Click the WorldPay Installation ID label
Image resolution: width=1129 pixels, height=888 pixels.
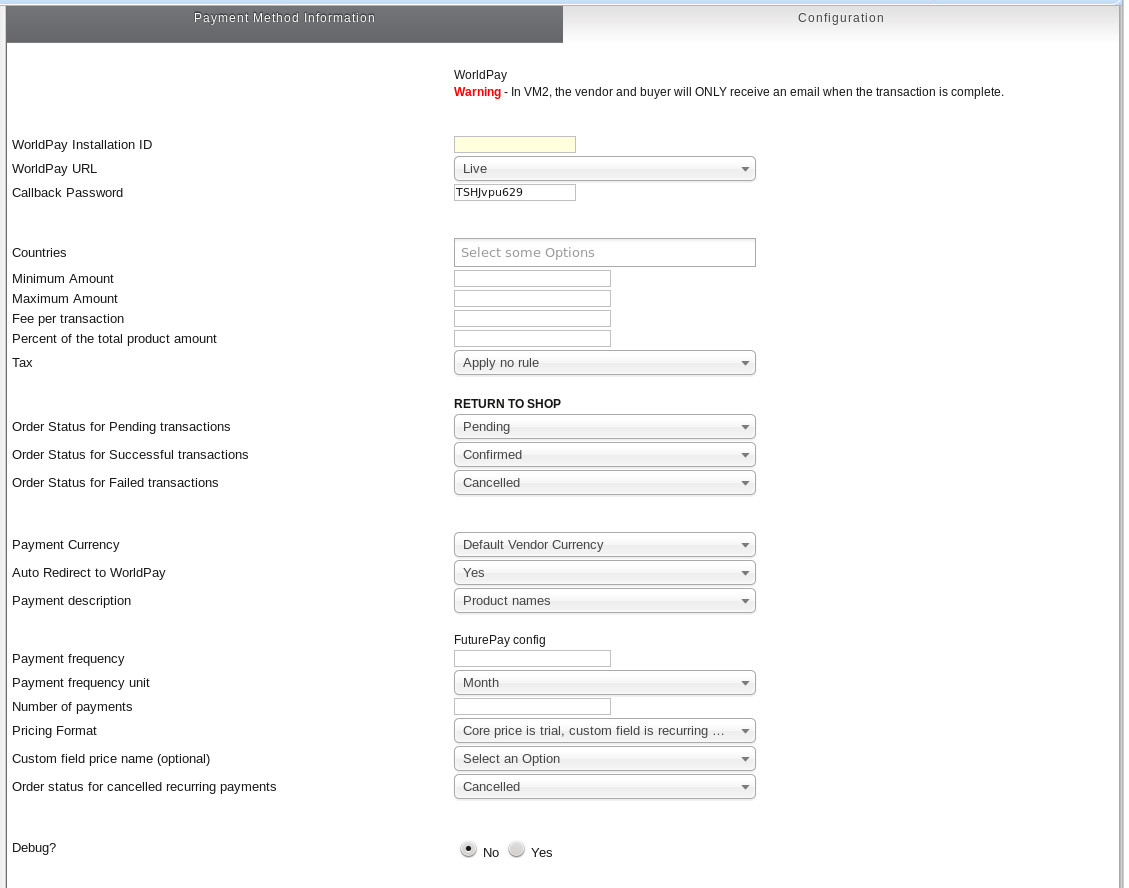coord(82,145)
